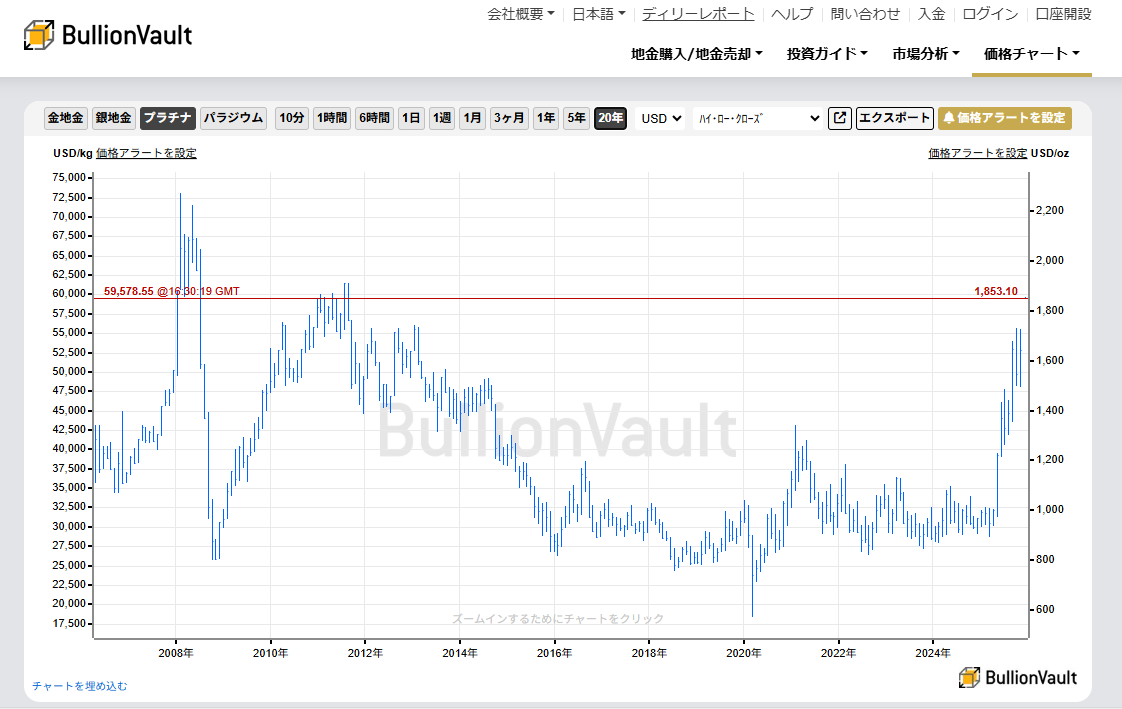
Task: Open chart in new window icon
Action: click(840, 118)
